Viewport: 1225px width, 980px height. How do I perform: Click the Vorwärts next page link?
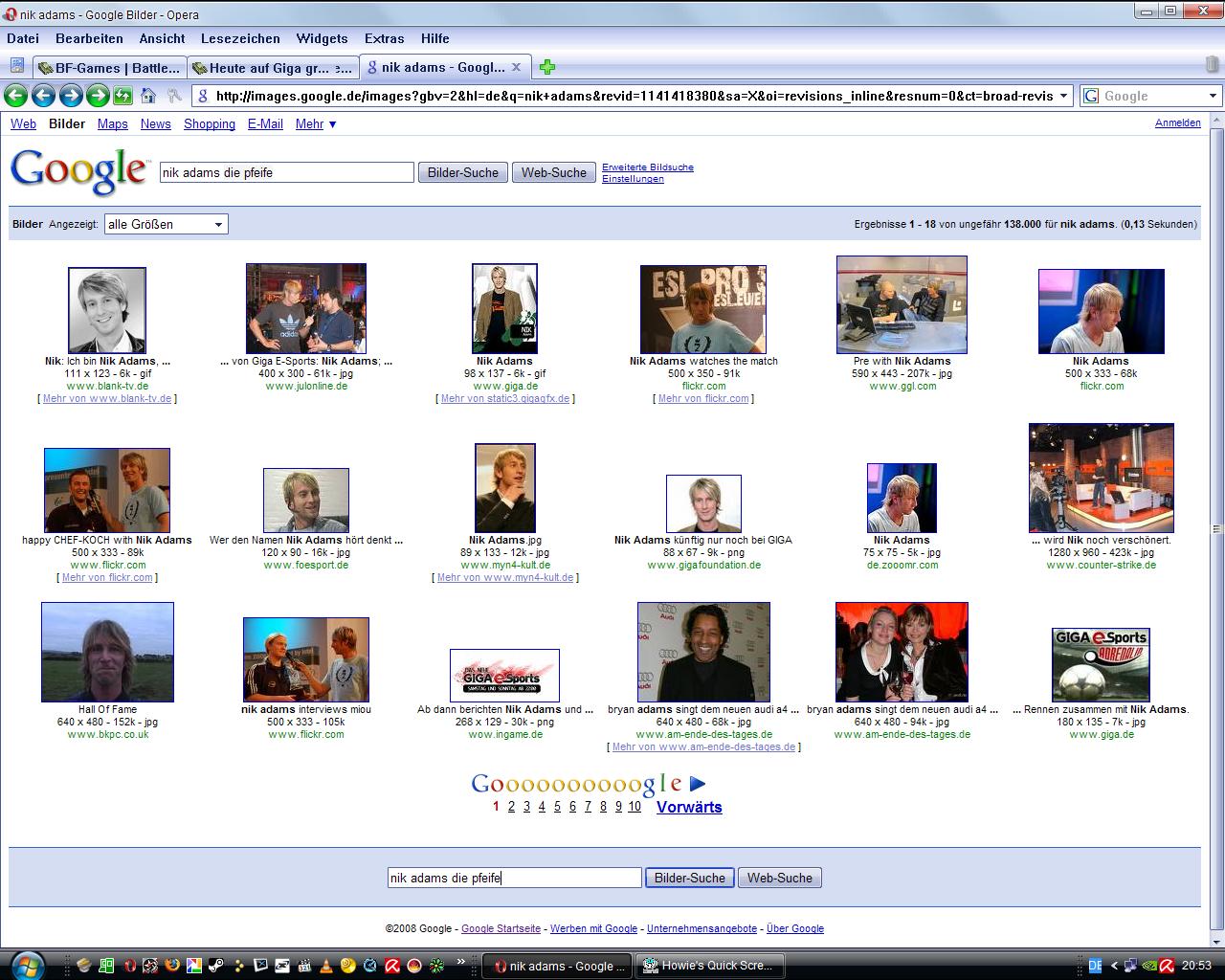tap(689, 807)
